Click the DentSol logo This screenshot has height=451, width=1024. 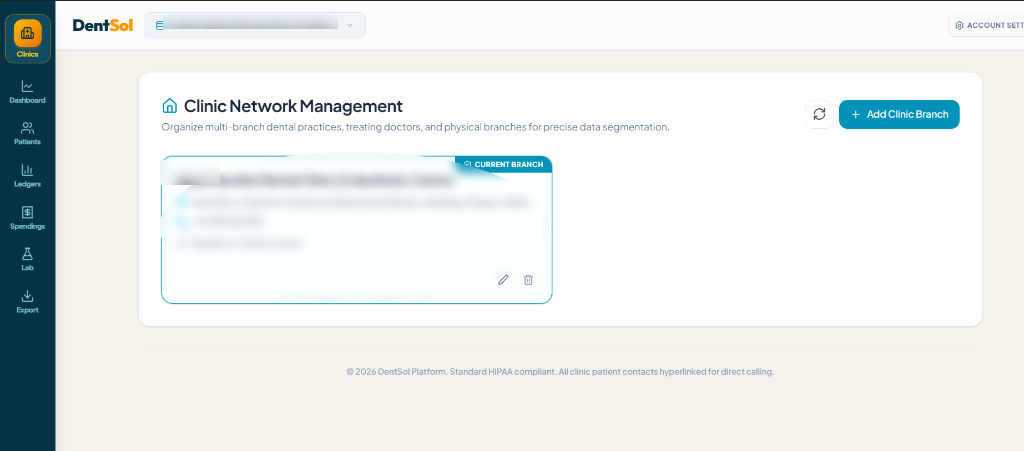point(103,25)
